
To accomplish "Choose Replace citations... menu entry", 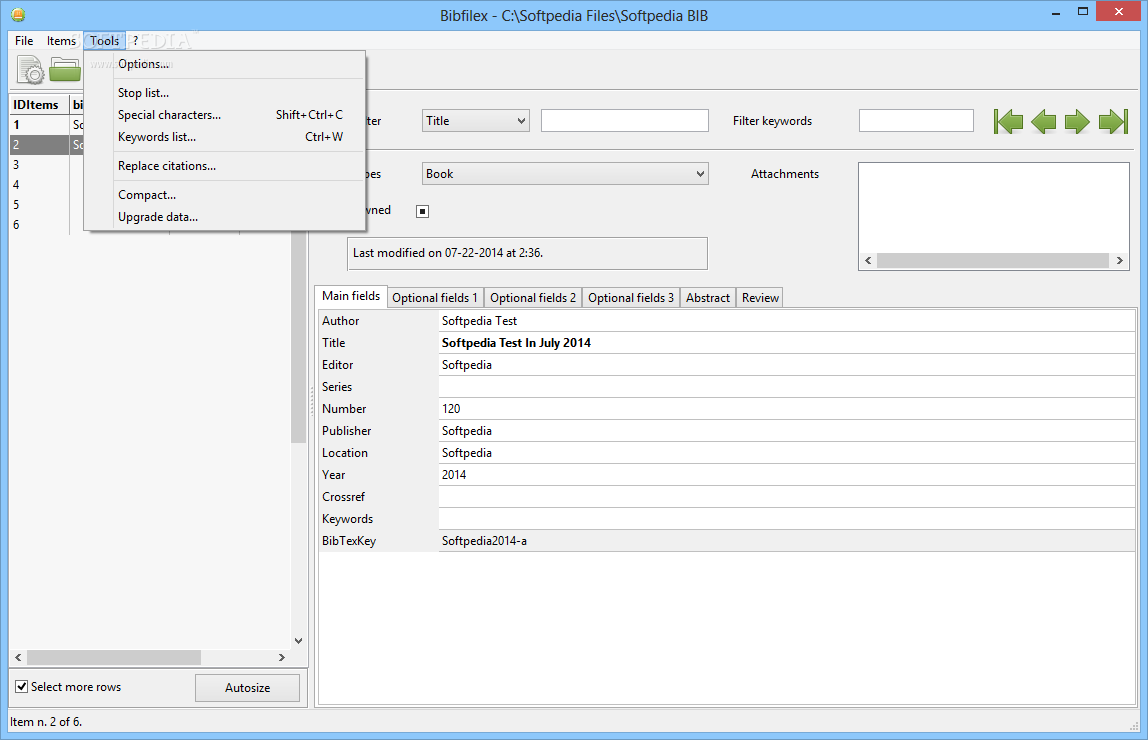I will click(224, 166).
